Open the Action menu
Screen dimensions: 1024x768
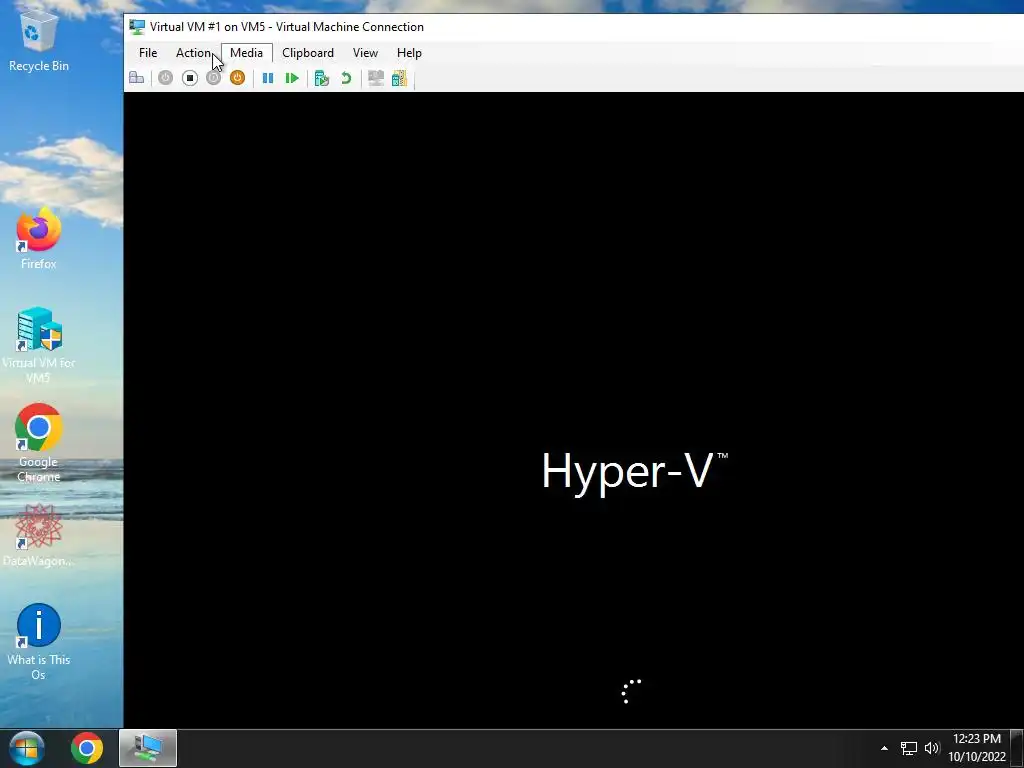pyautogui.click(x=193, y=53)
